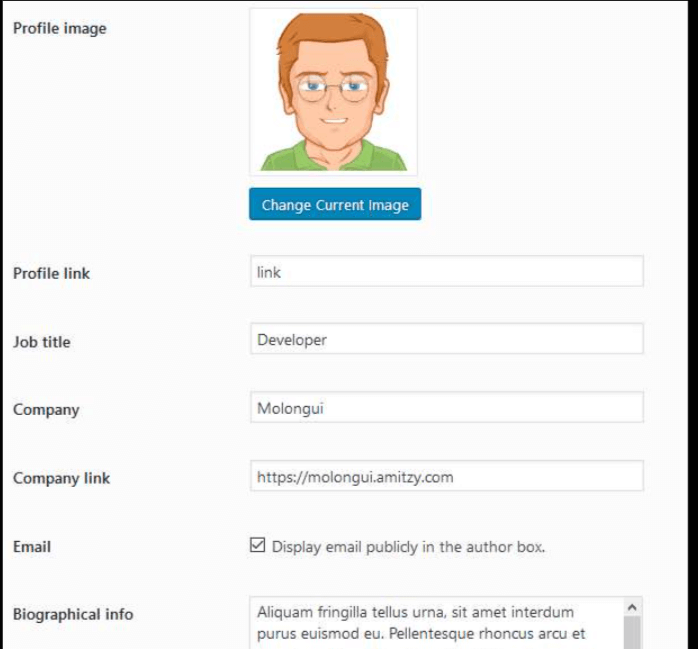Click the cartoon avatar profile image
Viewport: 698px width, 649px height.
click(x=333, y=92)
